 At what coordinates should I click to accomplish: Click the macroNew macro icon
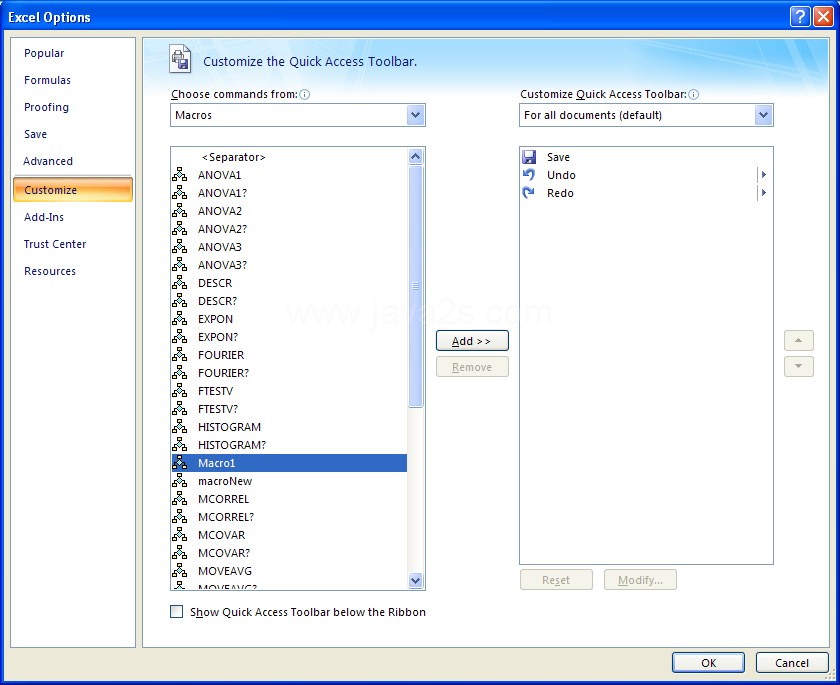click(179, 480)
